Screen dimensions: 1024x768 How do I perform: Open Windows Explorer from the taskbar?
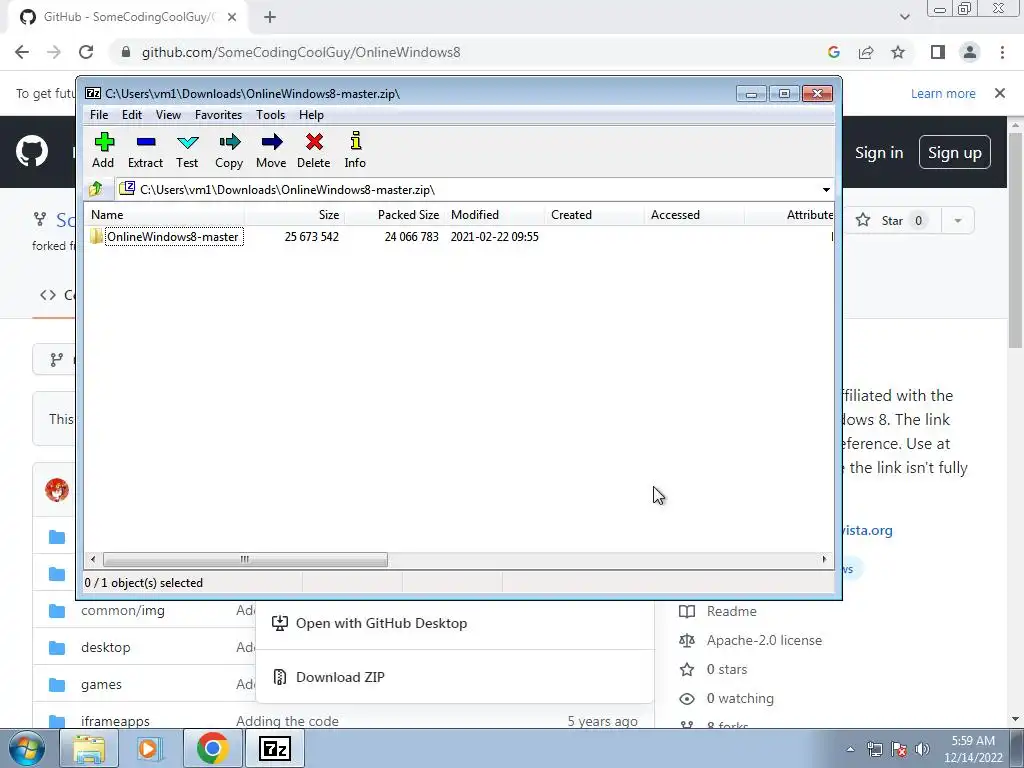tap(89, 748)
